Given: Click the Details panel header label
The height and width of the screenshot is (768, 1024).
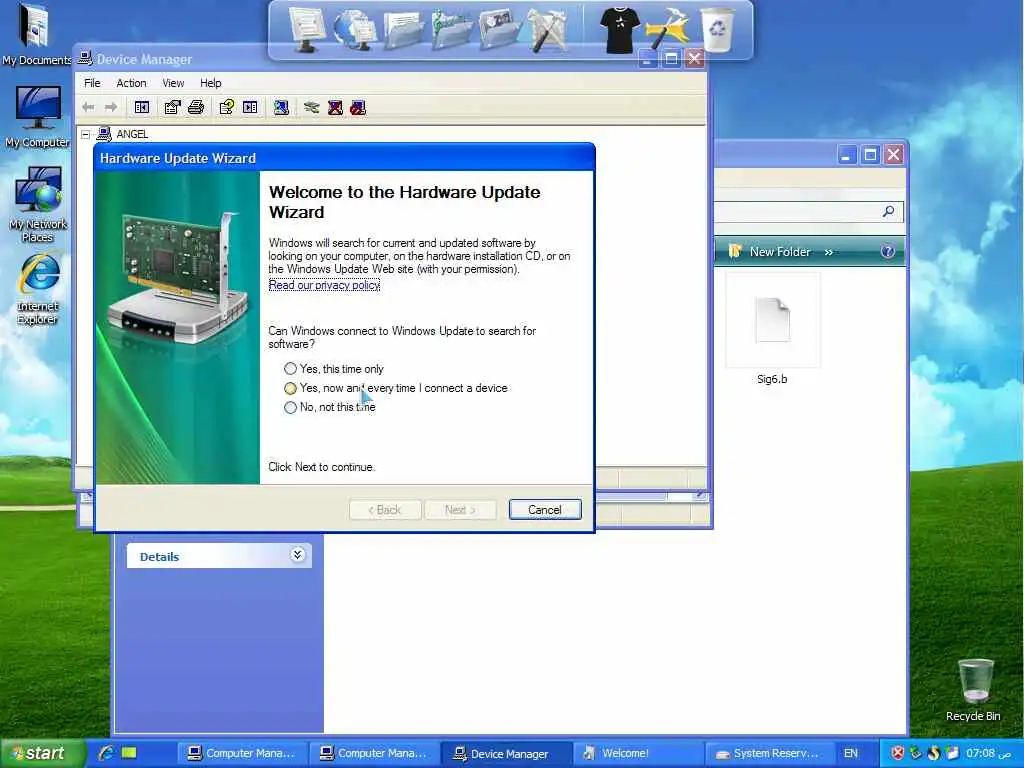Looking at the screenshot, I should (x=159, y=557).
